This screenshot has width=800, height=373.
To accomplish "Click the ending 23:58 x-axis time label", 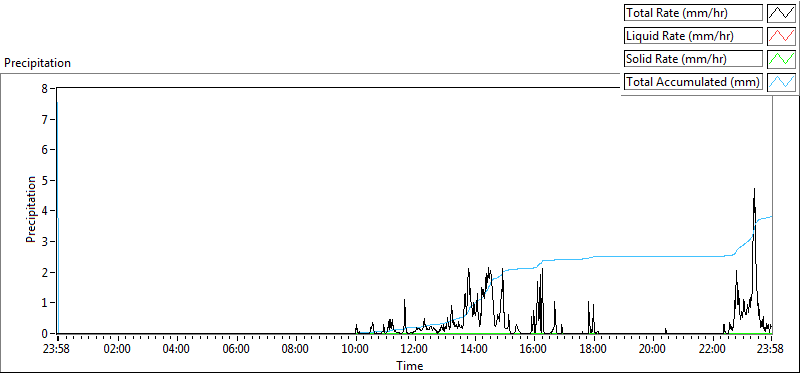I will tap(770, 350).
